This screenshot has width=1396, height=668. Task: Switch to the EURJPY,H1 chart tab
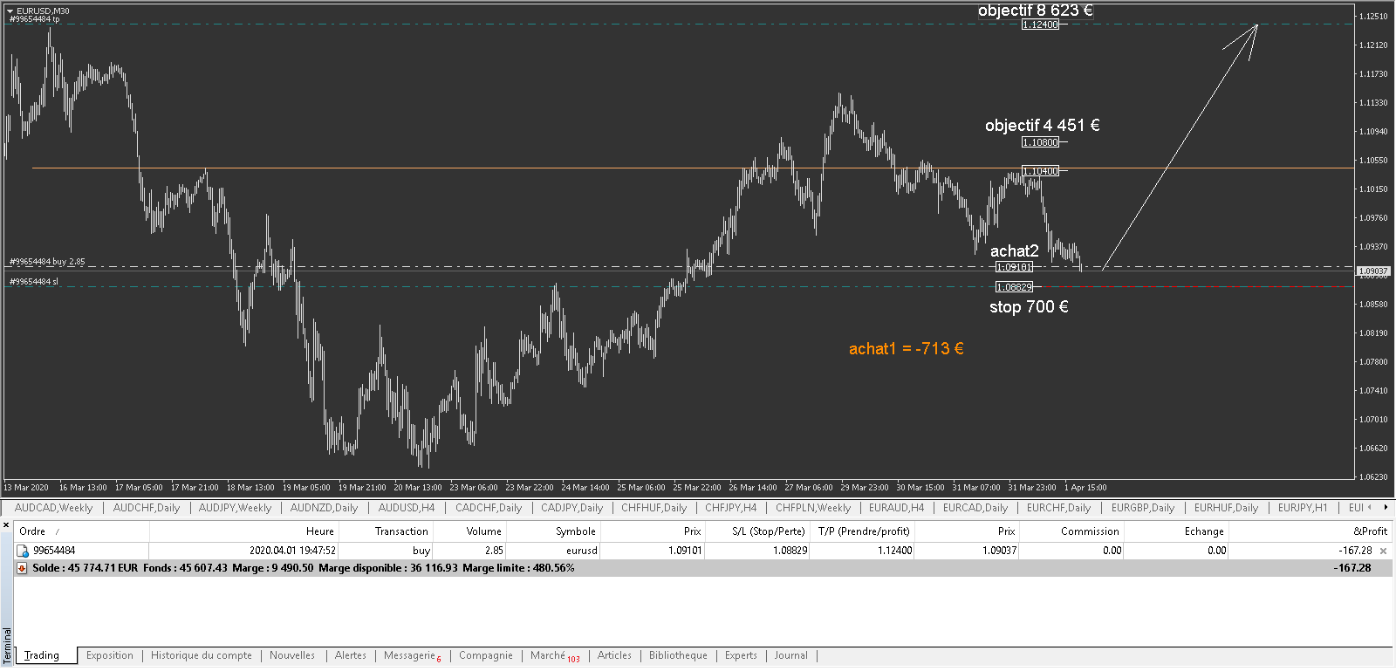(1303, 508)
